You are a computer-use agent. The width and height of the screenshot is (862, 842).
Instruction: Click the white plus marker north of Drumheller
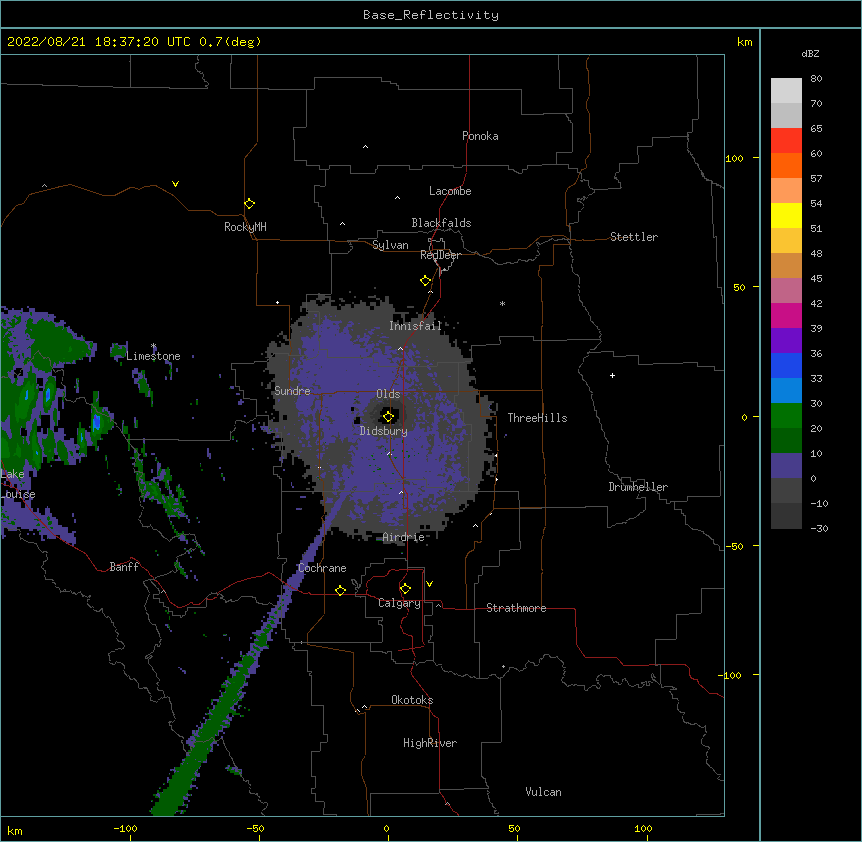tap(612, 375)
